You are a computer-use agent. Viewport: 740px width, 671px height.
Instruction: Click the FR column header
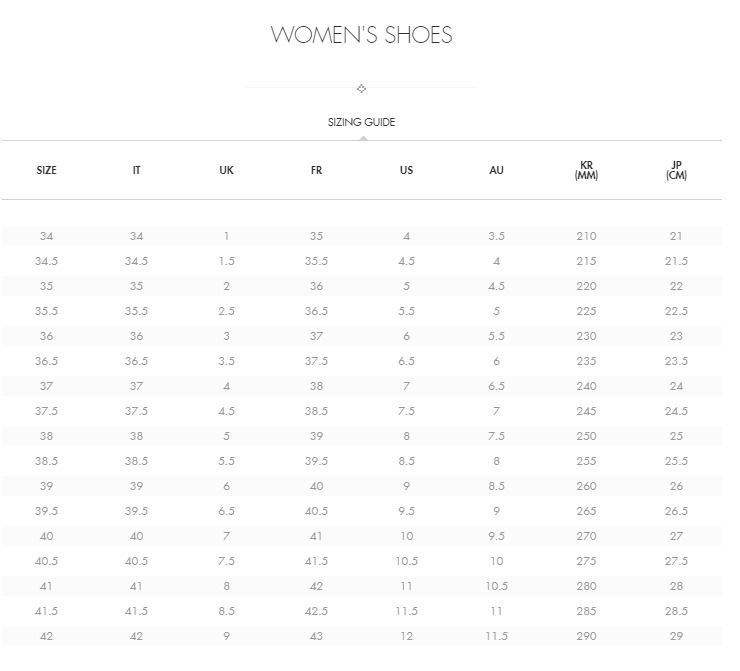(316, 170)
